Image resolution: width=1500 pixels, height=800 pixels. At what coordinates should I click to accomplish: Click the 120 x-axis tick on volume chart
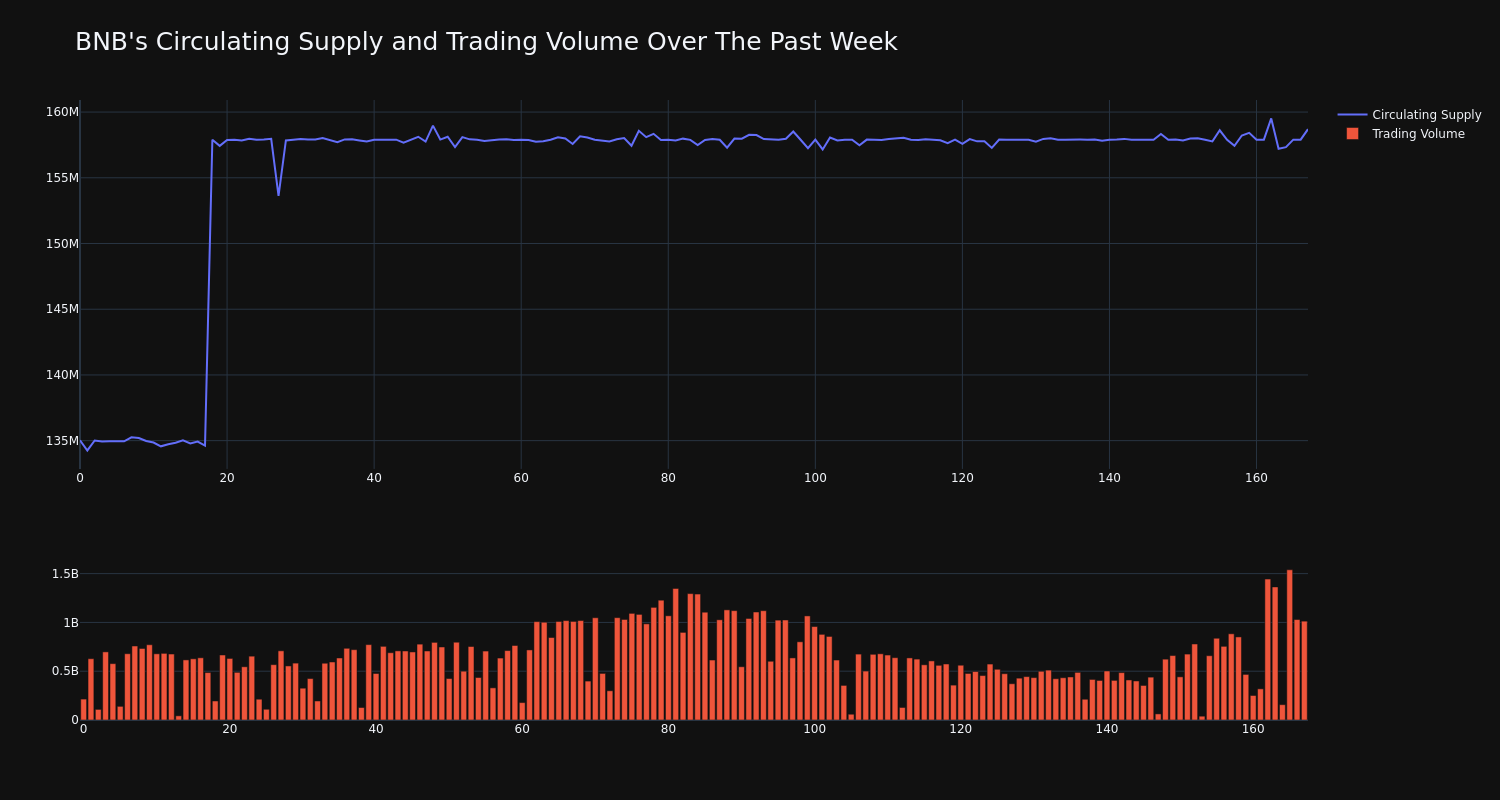[961, 729]
